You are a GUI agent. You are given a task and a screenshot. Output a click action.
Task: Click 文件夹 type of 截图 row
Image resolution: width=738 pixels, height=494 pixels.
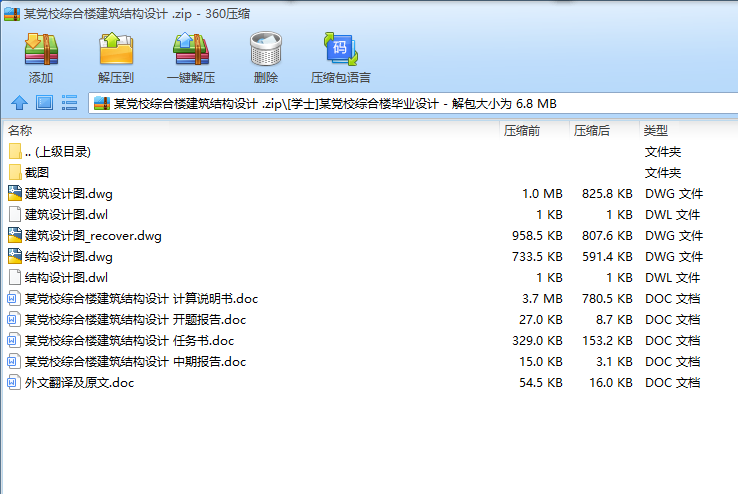663,172
